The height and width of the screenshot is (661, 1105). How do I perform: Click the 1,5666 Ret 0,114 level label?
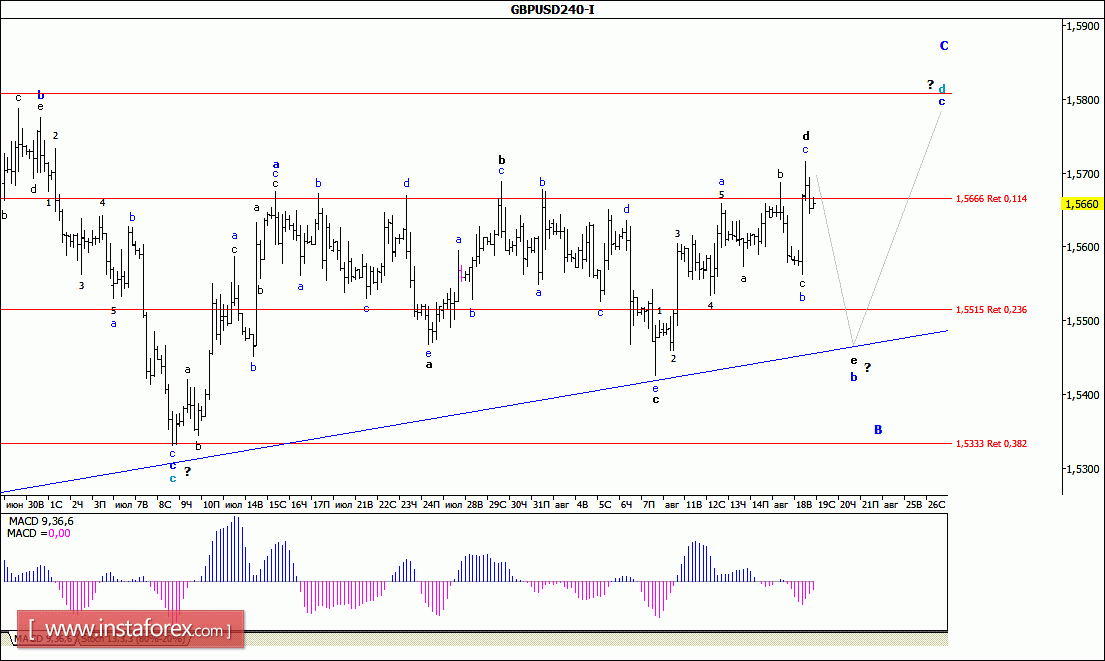991,199
